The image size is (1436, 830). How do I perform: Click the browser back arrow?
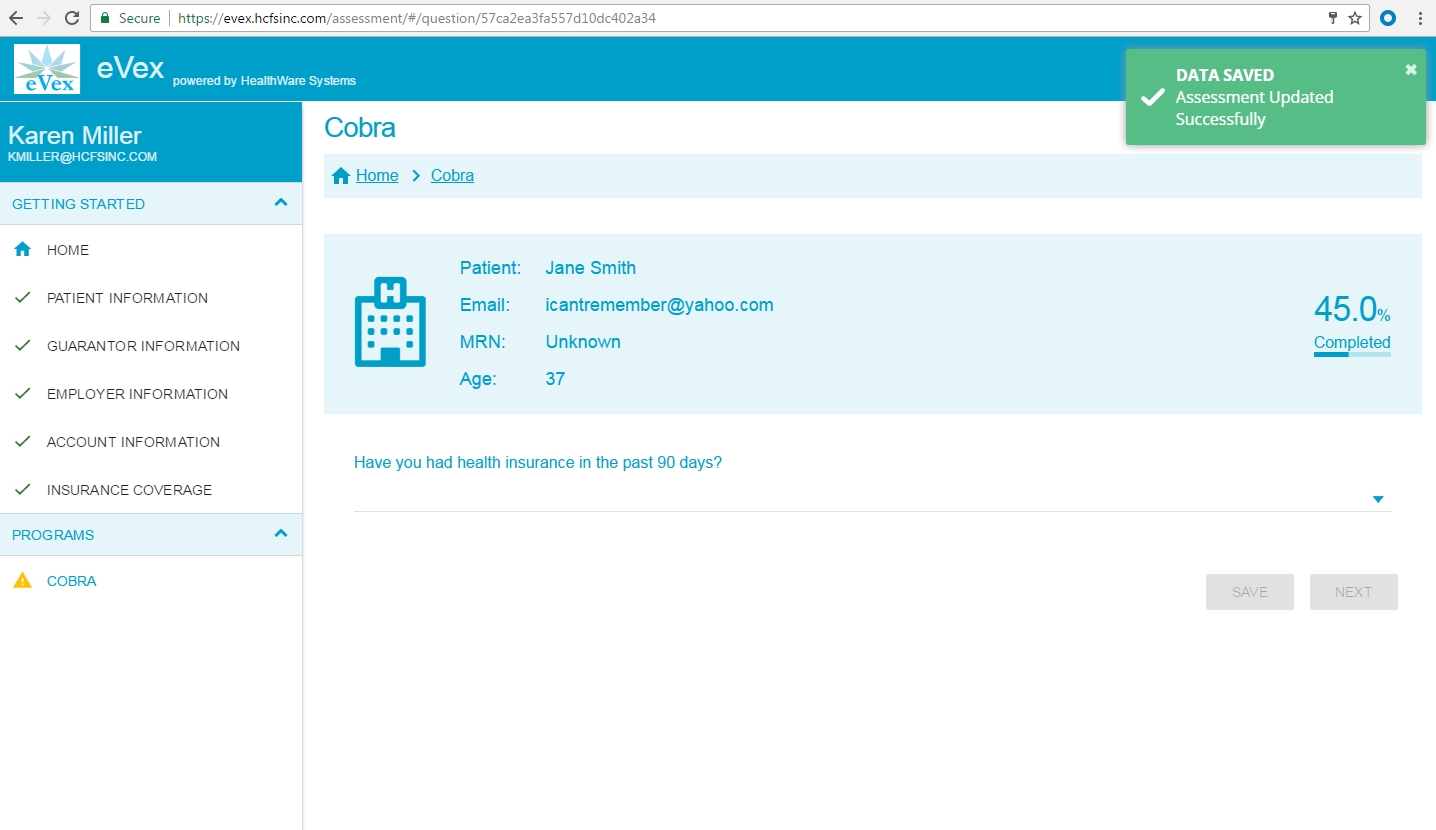[16, 18]
